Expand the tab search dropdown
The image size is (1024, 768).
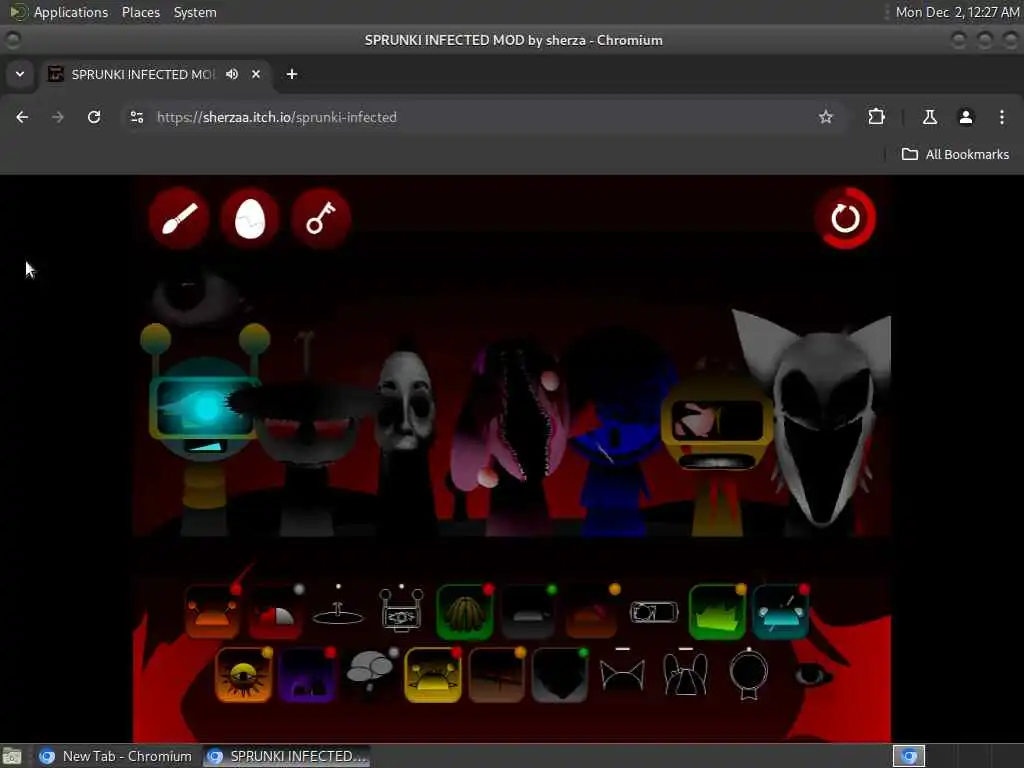[x=20, y=74]
